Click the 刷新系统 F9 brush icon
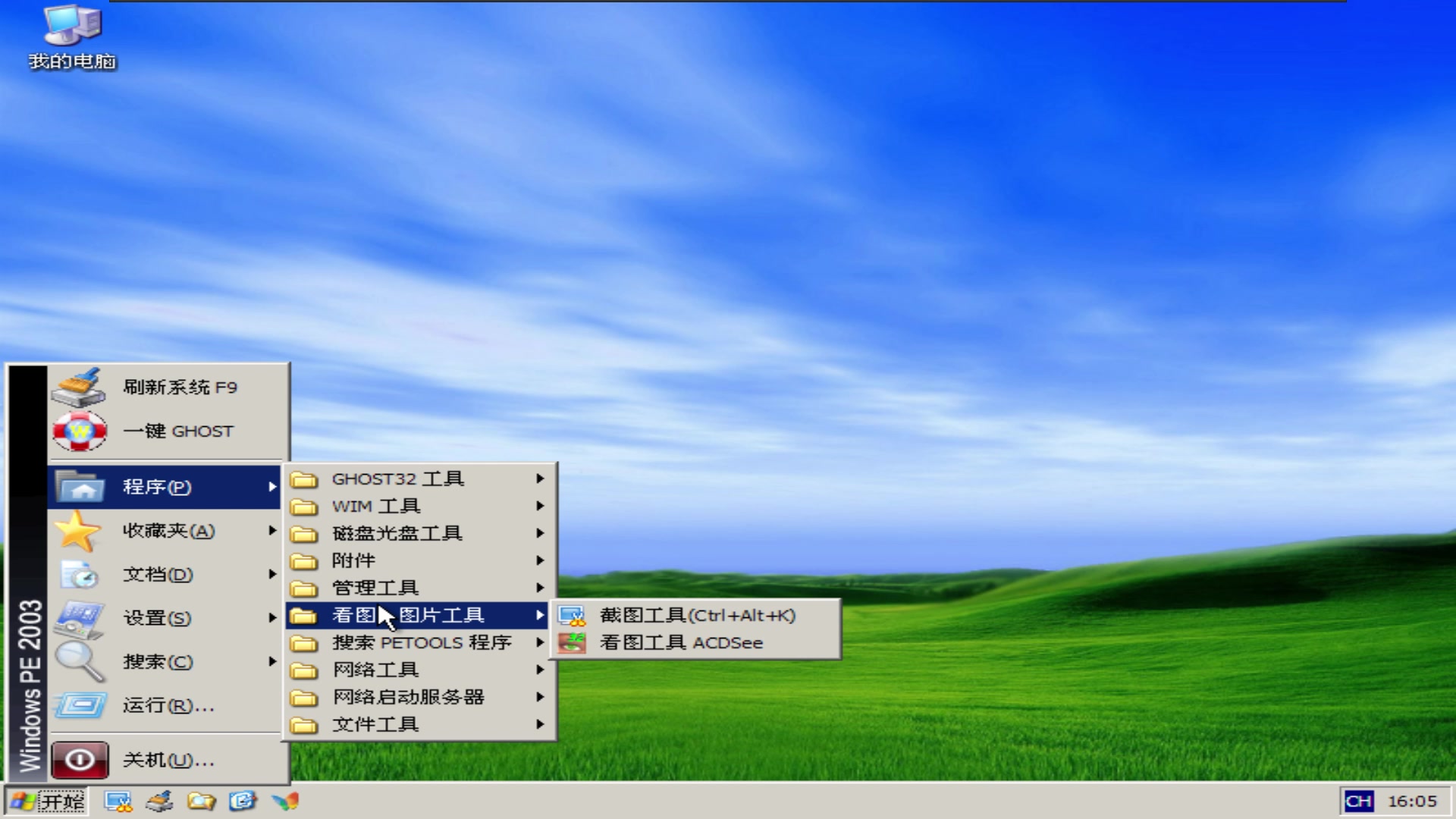Viewport: 1456px width, 819px height. pyautogui.click(x=79, y=388)
